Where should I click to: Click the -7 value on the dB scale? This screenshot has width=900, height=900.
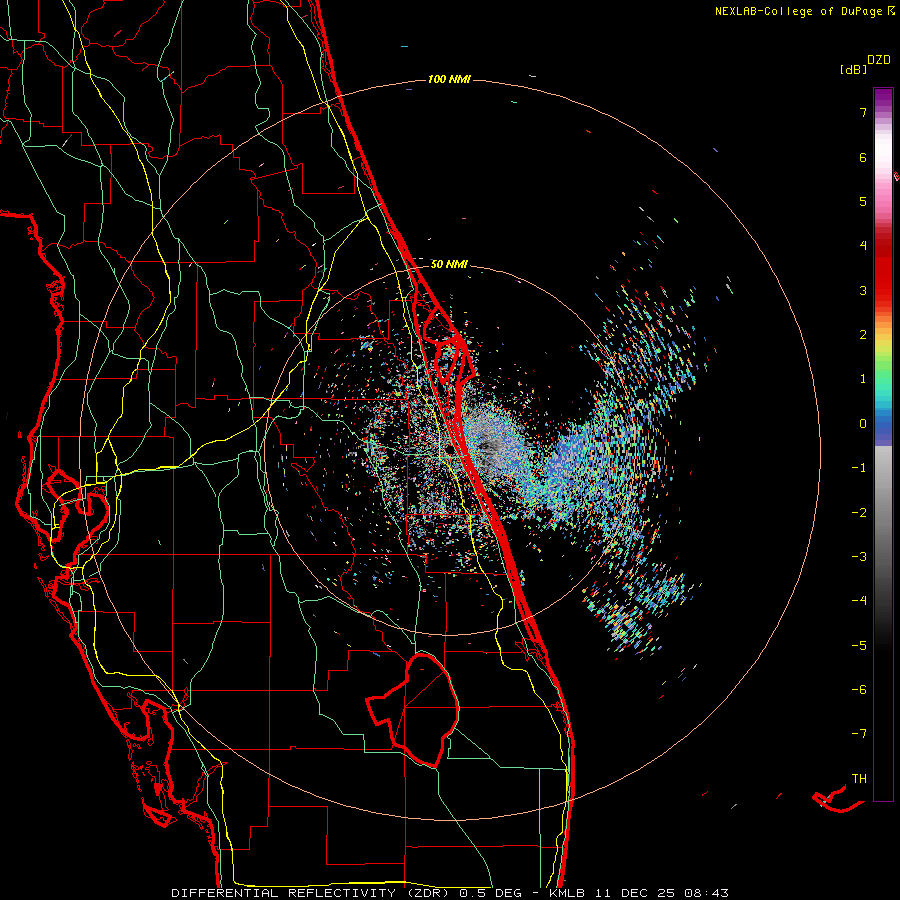(859, 734)
